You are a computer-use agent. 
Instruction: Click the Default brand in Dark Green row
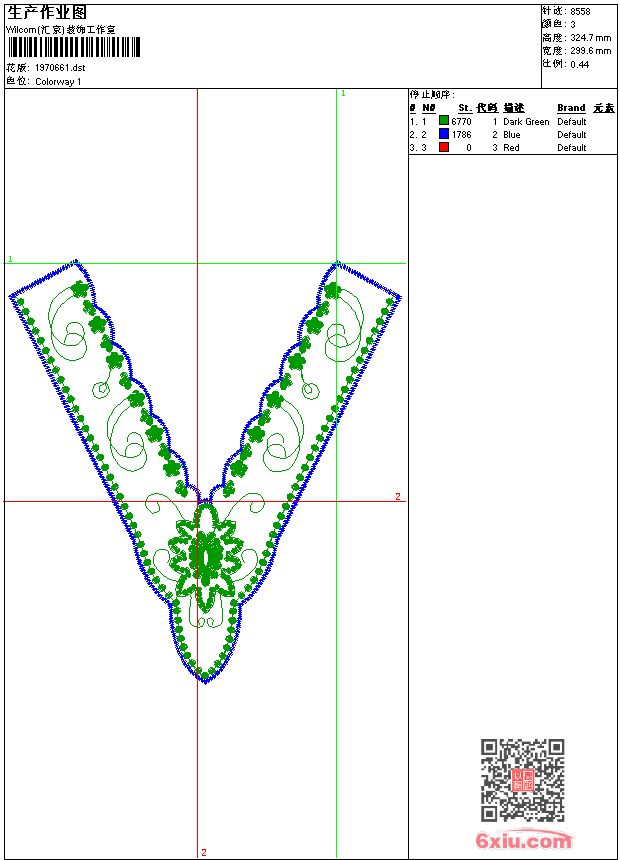tap(571, 121)
